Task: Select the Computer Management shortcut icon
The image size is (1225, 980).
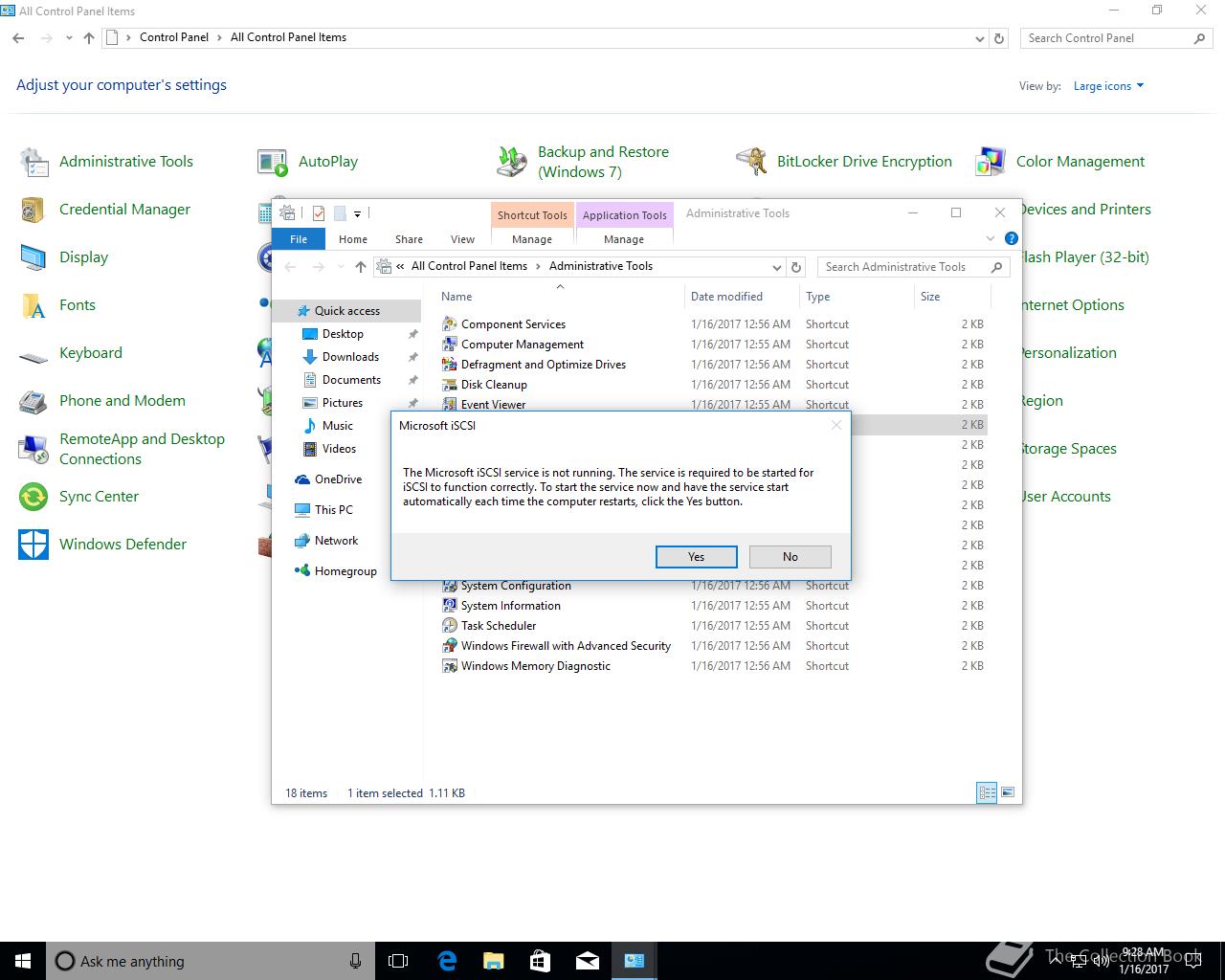Action: tap(450, 345)
